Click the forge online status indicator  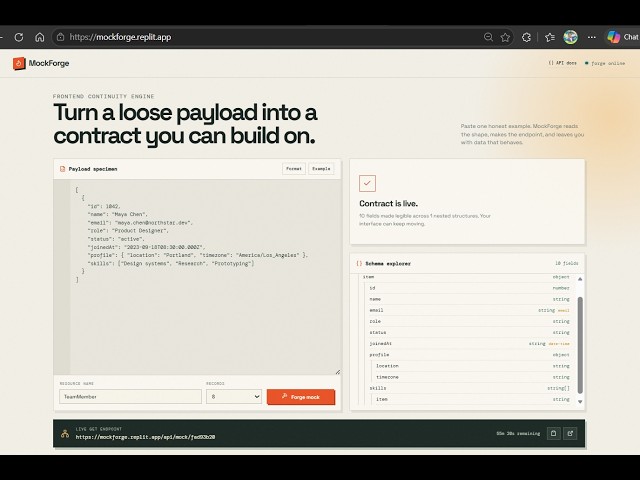click(605, 63)
